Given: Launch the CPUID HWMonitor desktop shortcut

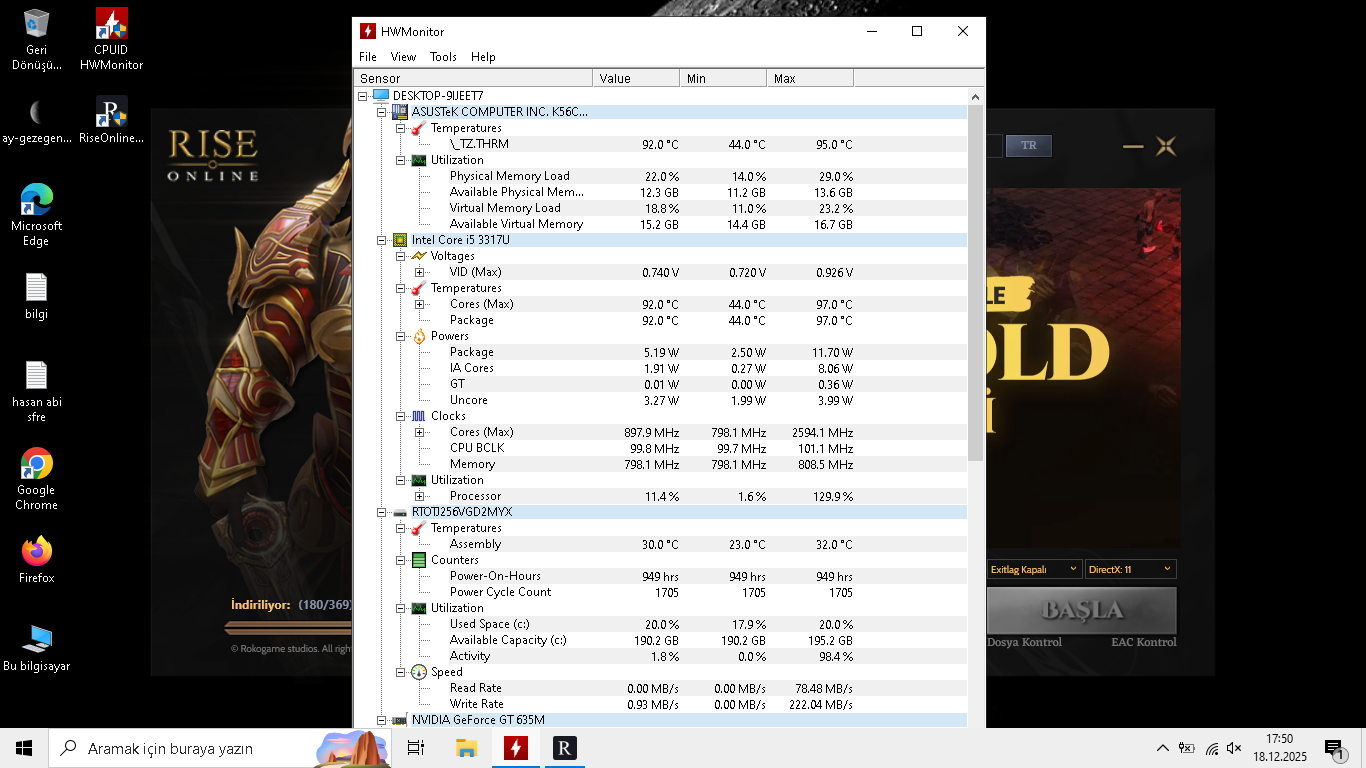Looking at the screenshot, I should pyautogui.click(x=111, y=40).
